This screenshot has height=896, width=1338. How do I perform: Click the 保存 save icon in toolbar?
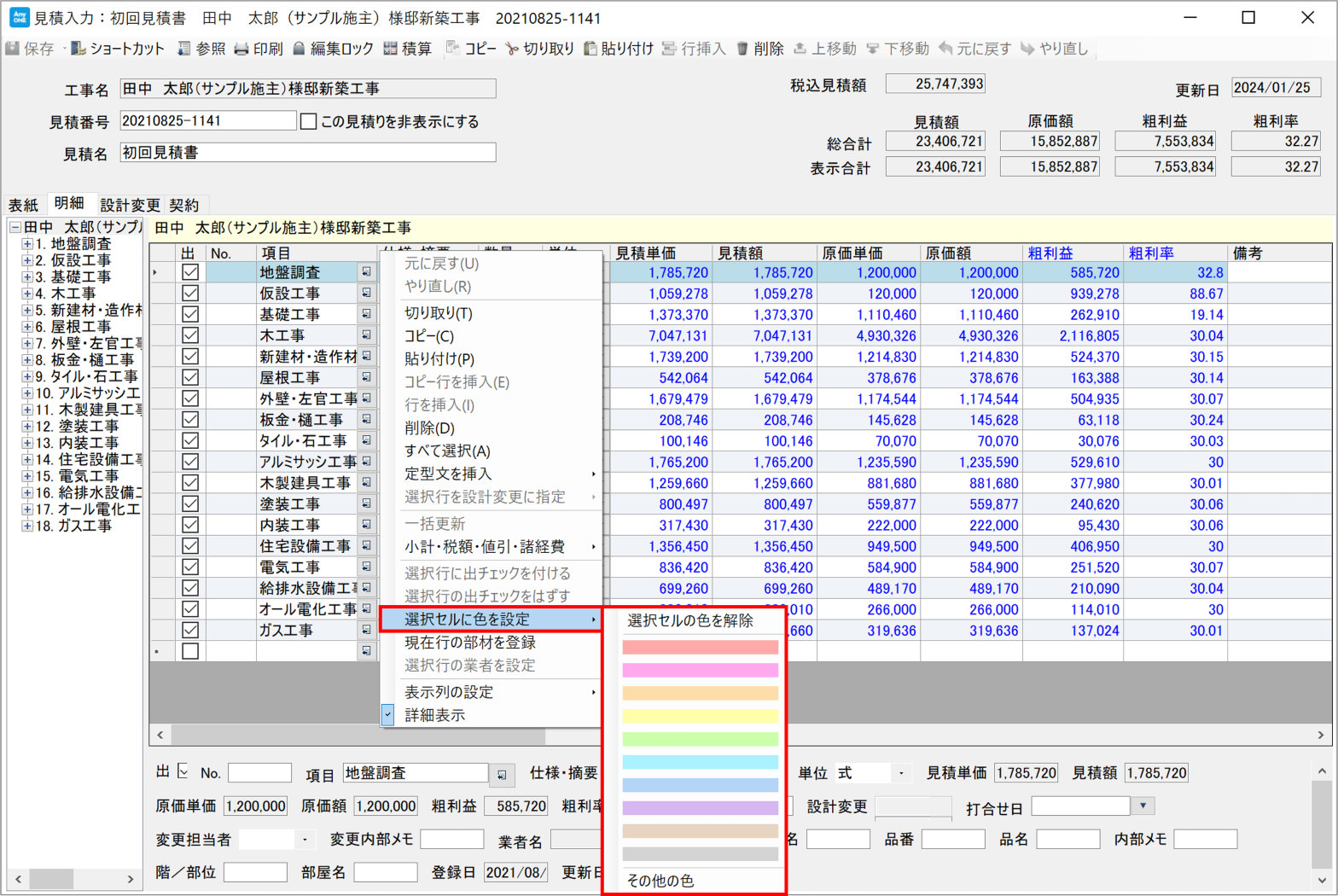click(x=13, y=49)
